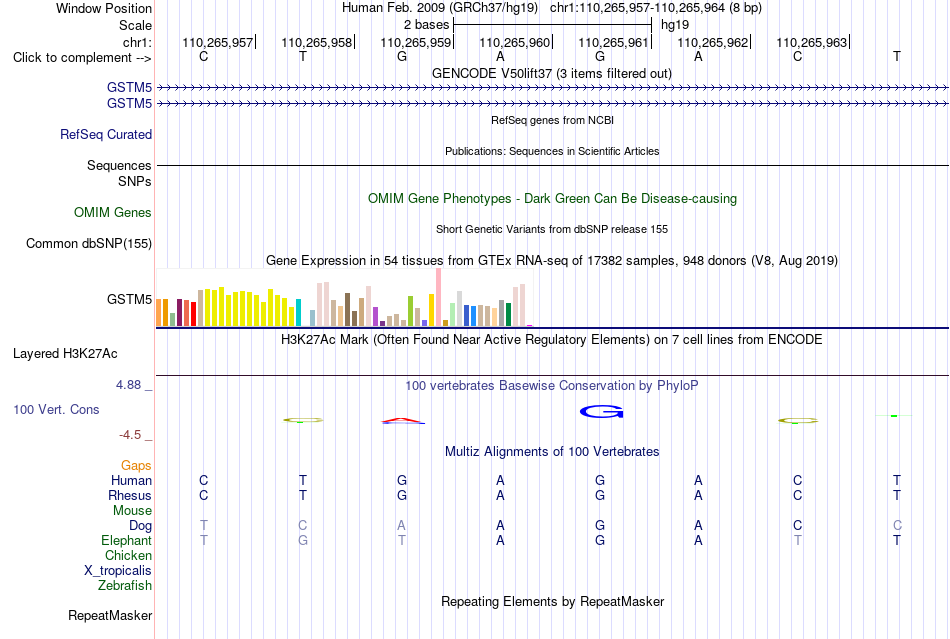Select the hg19 label beside the scale bar
950x639 pixels.
[675, 25]
